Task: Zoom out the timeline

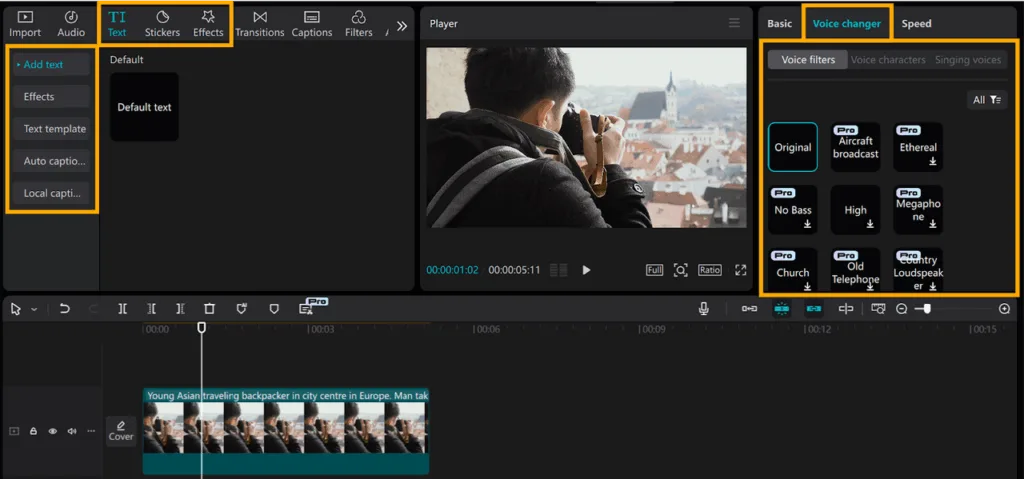Action: 902,308
